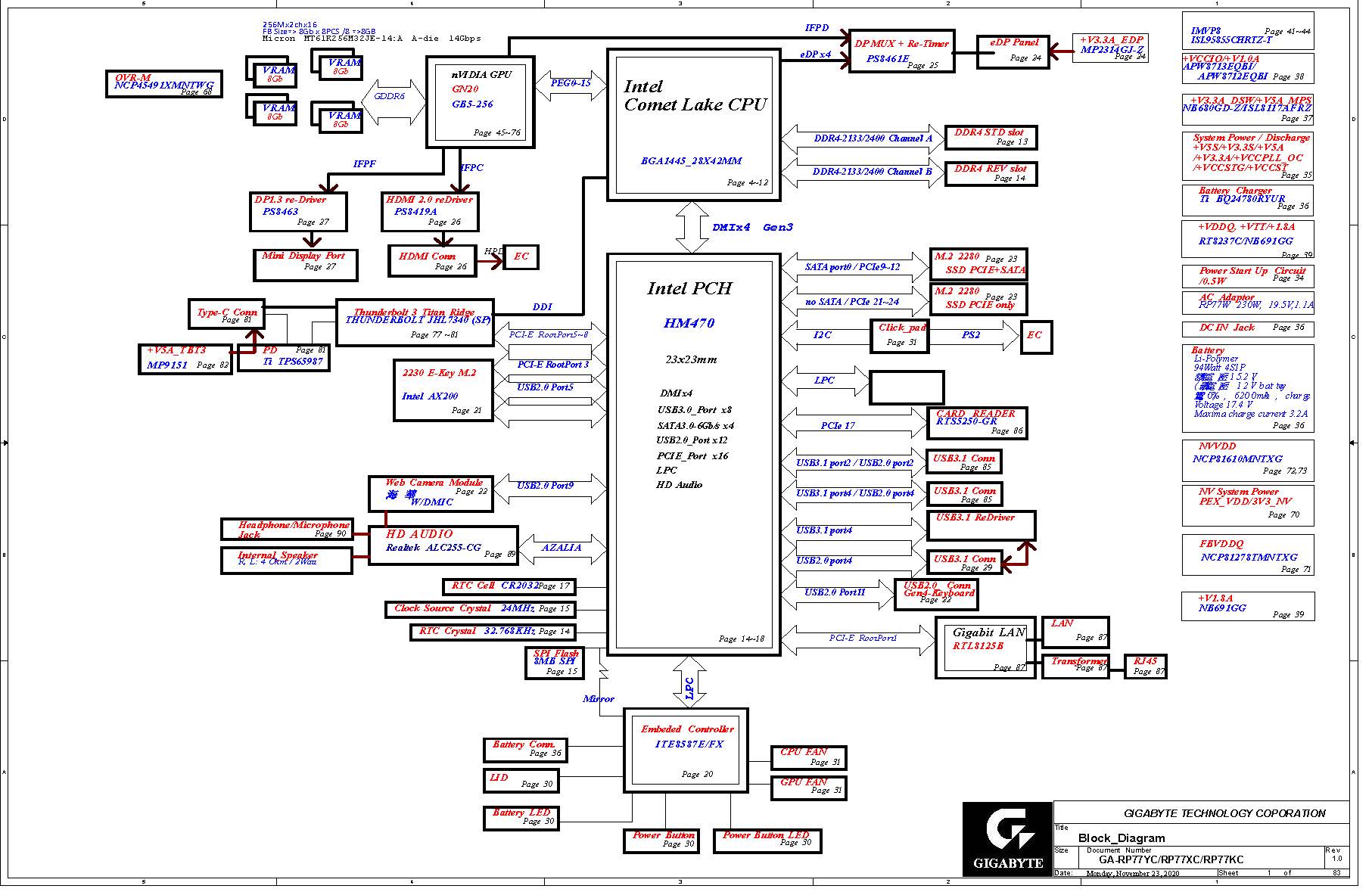The height and width of the screenshot is (895, 1372).
Task: Click the GIGABYTE logo in the title block
Action: [x=1007, y=839]
